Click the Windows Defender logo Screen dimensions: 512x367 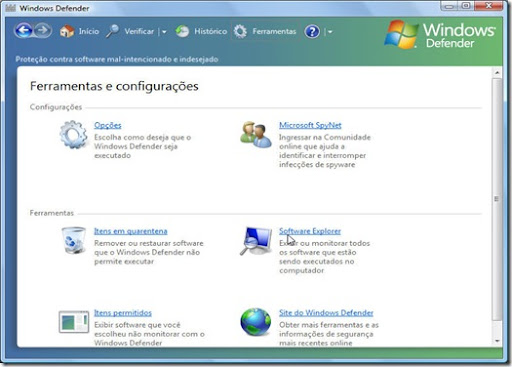(x=440, y=35)
